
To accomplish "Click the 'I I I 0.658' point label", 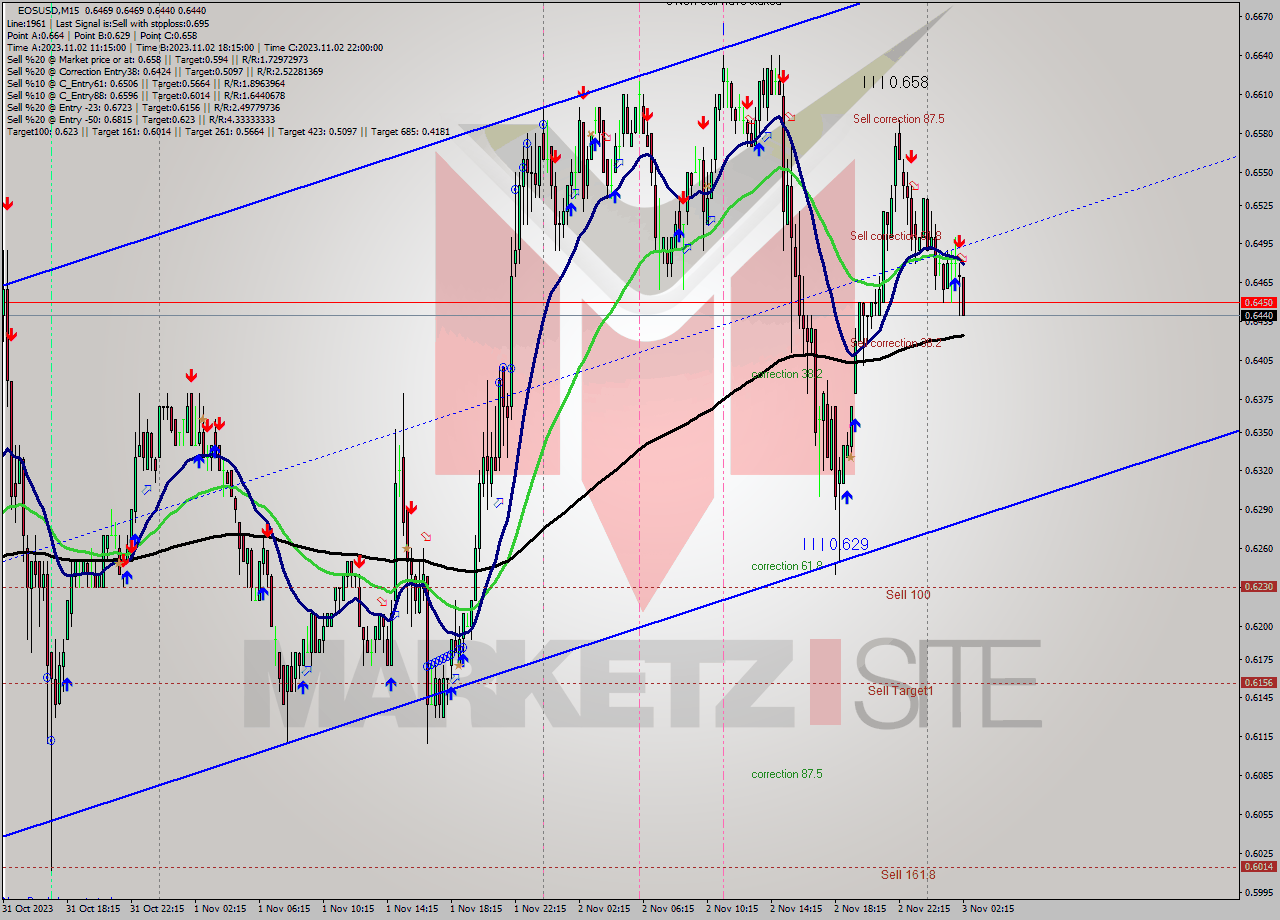I will pyautogui.click(x=896, y=83).
